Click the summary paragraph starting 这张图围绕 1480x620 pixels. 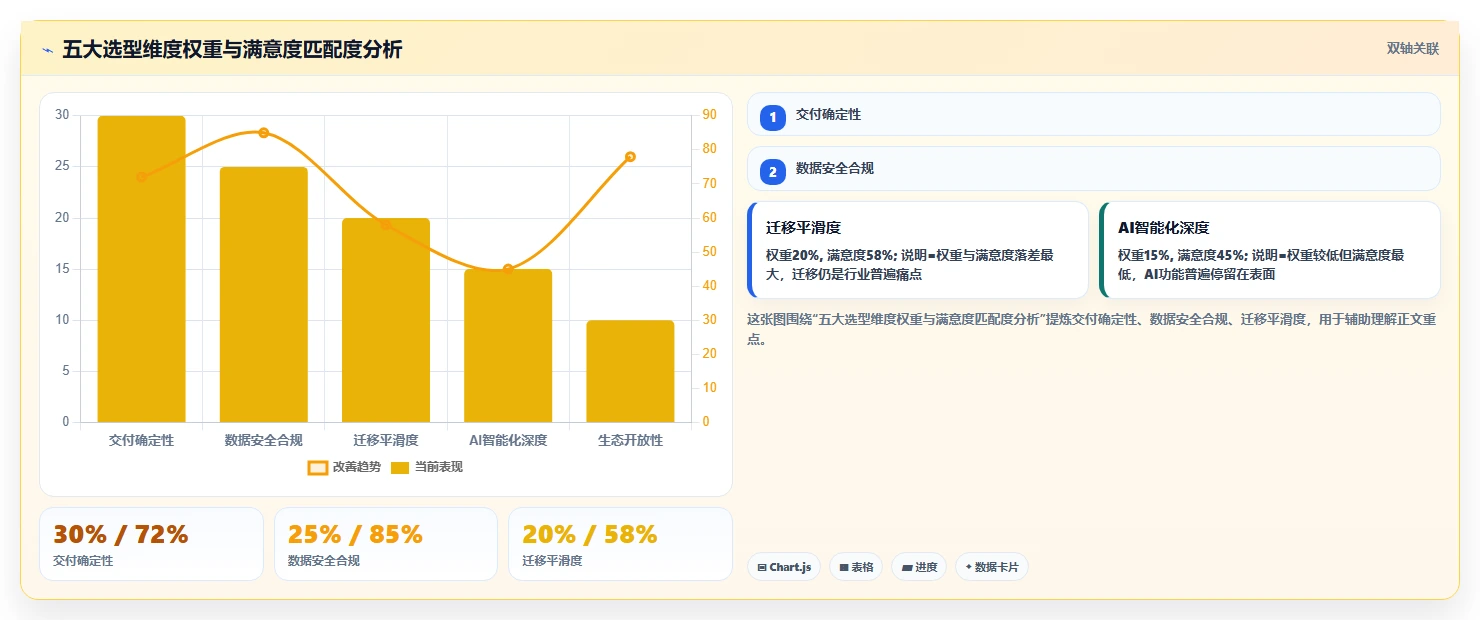pyautogui.click(x=1092, y=329)
